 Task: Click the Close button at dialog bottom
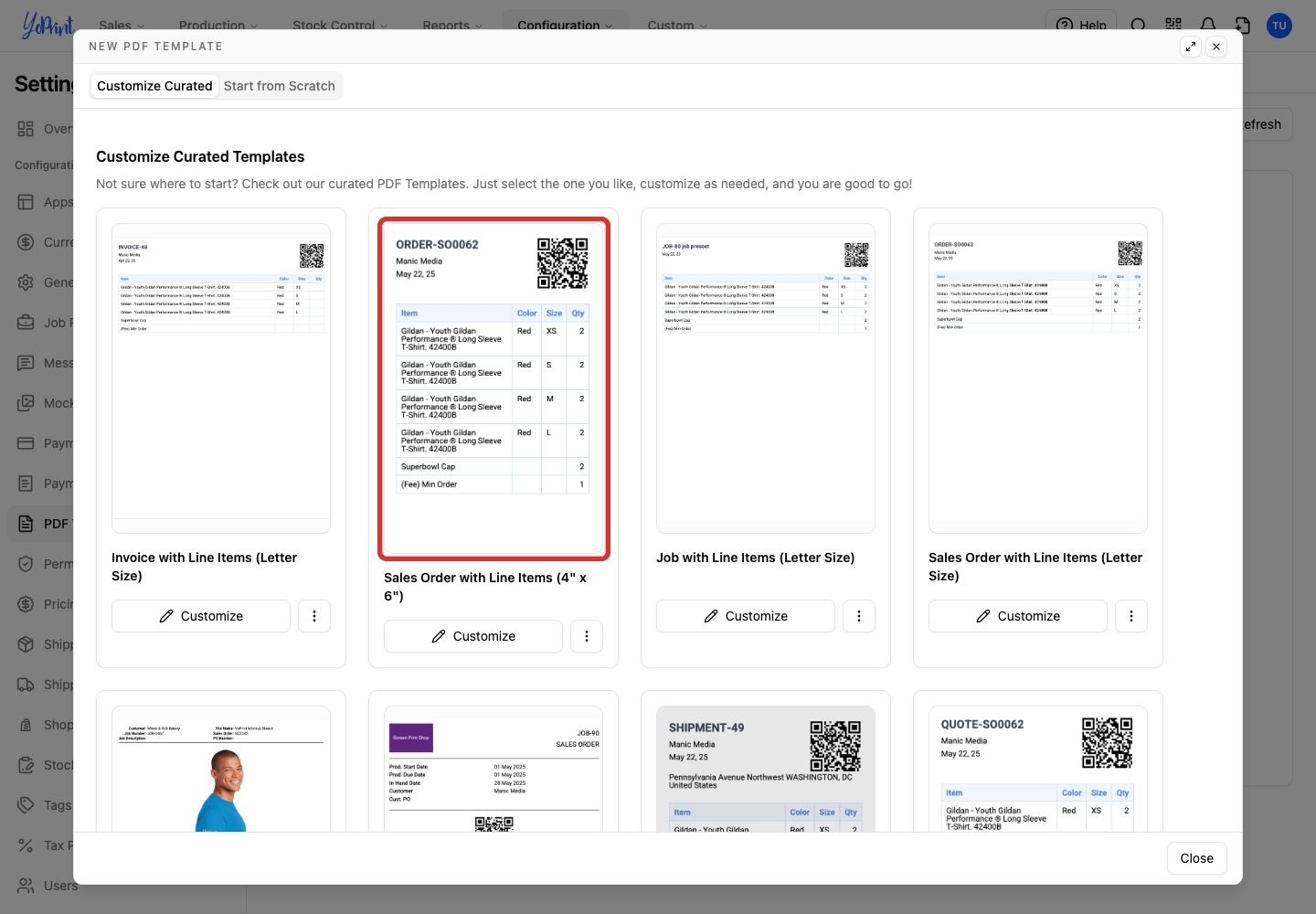coord(1197,858)
